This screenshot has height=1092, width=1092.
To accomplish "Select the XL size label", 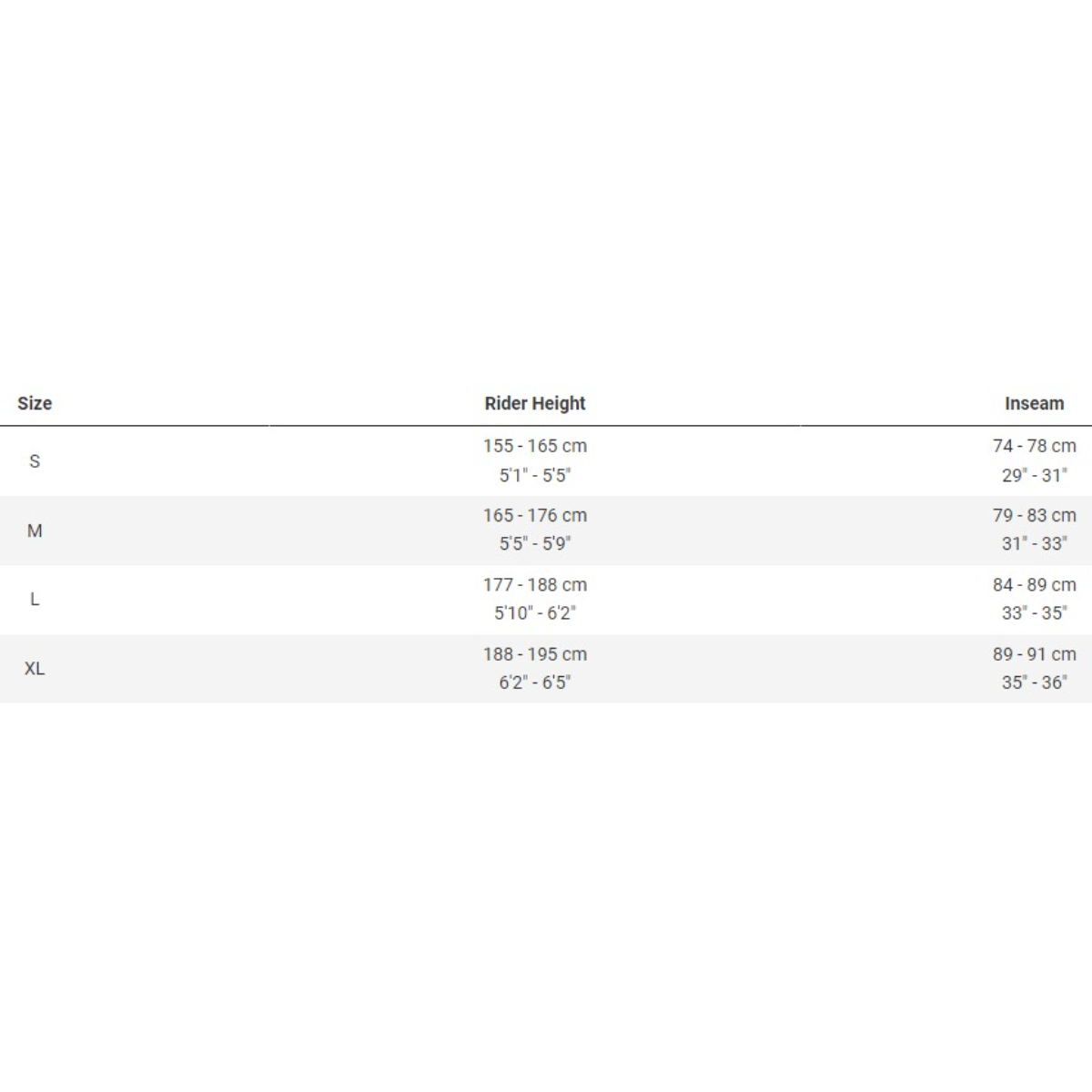I will pos(35,668).
